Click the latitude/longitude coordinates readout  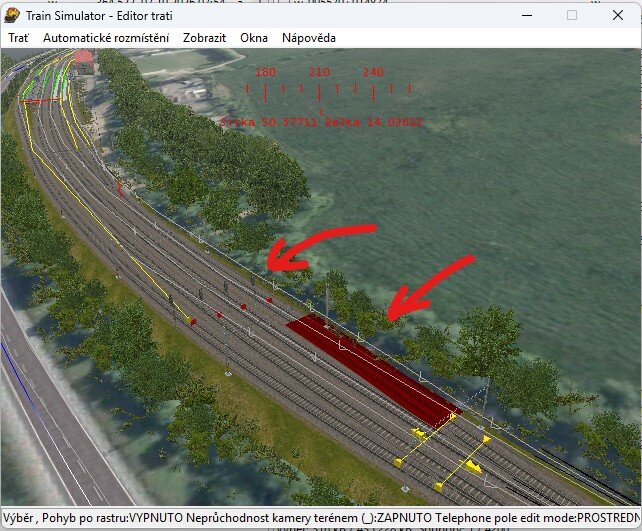click(321, 122)
